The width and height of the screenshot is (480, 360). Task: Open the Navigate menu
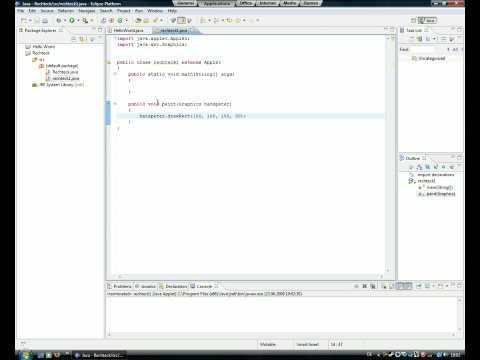point(87,11)
